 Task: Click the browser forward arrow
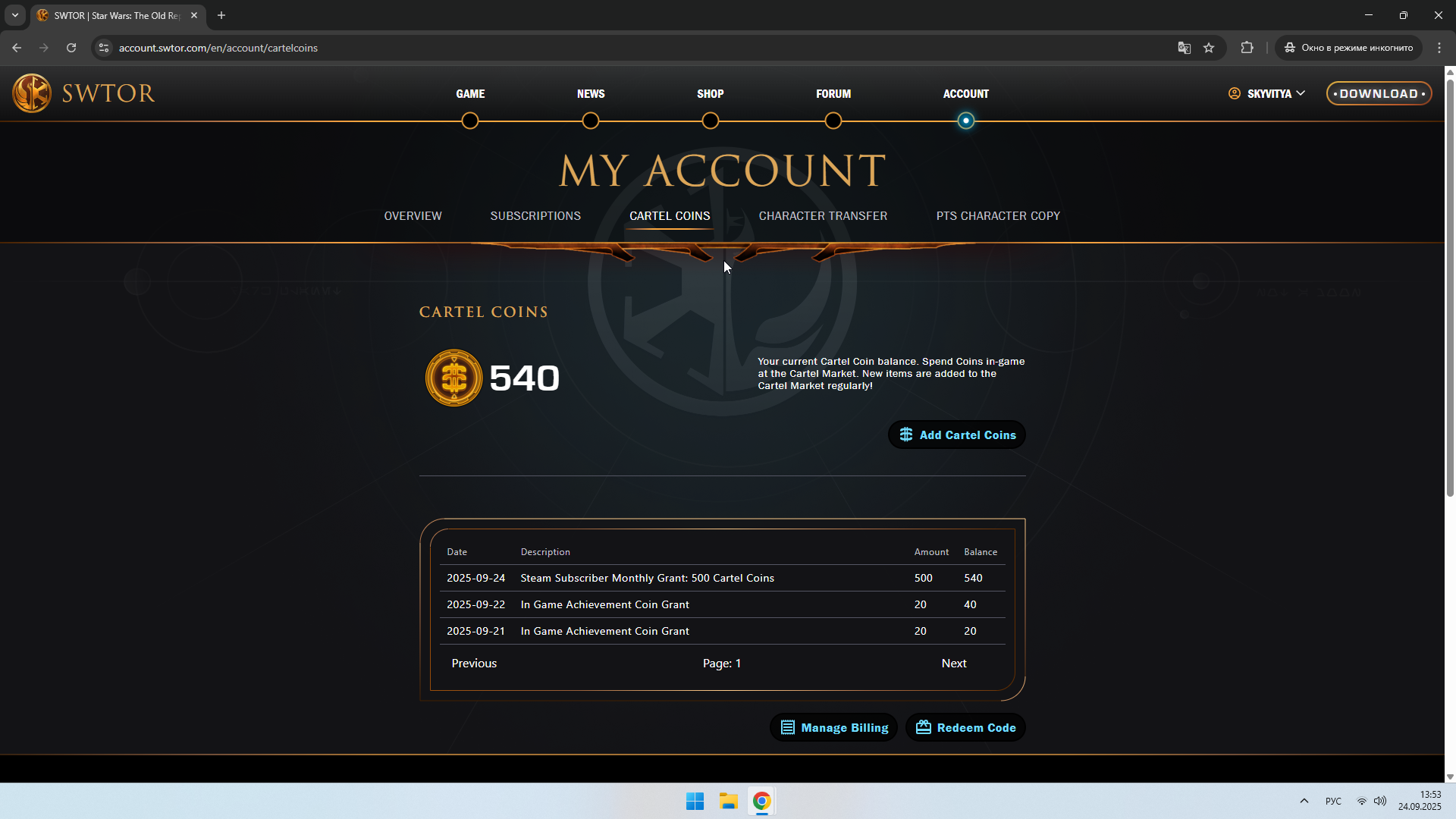pyautogui.click(x=44, y=48)
